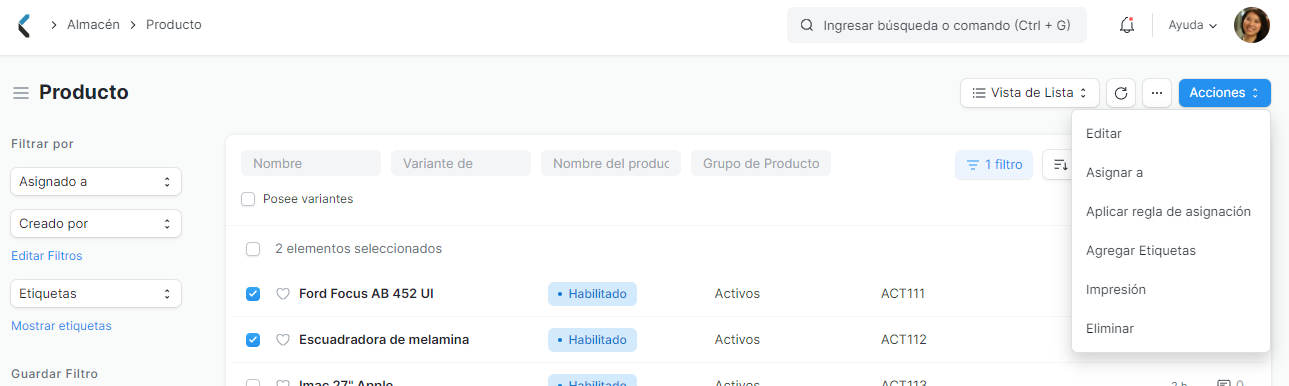This screenshot has height=386, width=1289.
Task: Toggle the select-all checkbox
Action: pyautogui.click(x=253, y=249)
